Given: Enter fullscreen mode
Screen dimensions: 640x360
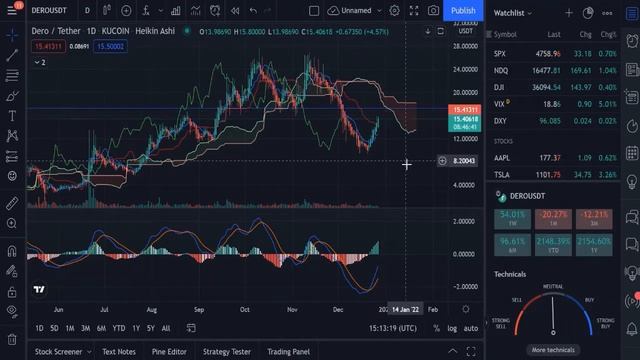Looking at the screenshot, I should click(414, 11).
